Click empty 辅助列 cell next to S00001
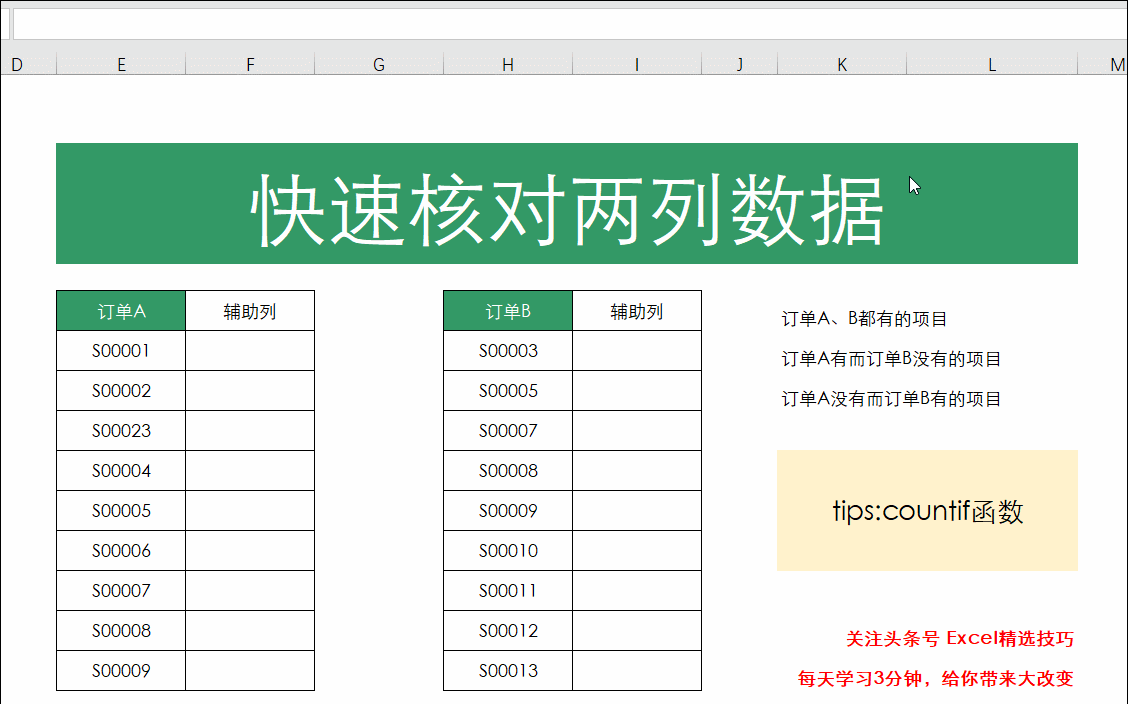Viewport: 1128px width, 704px height. tap(250, 351)
